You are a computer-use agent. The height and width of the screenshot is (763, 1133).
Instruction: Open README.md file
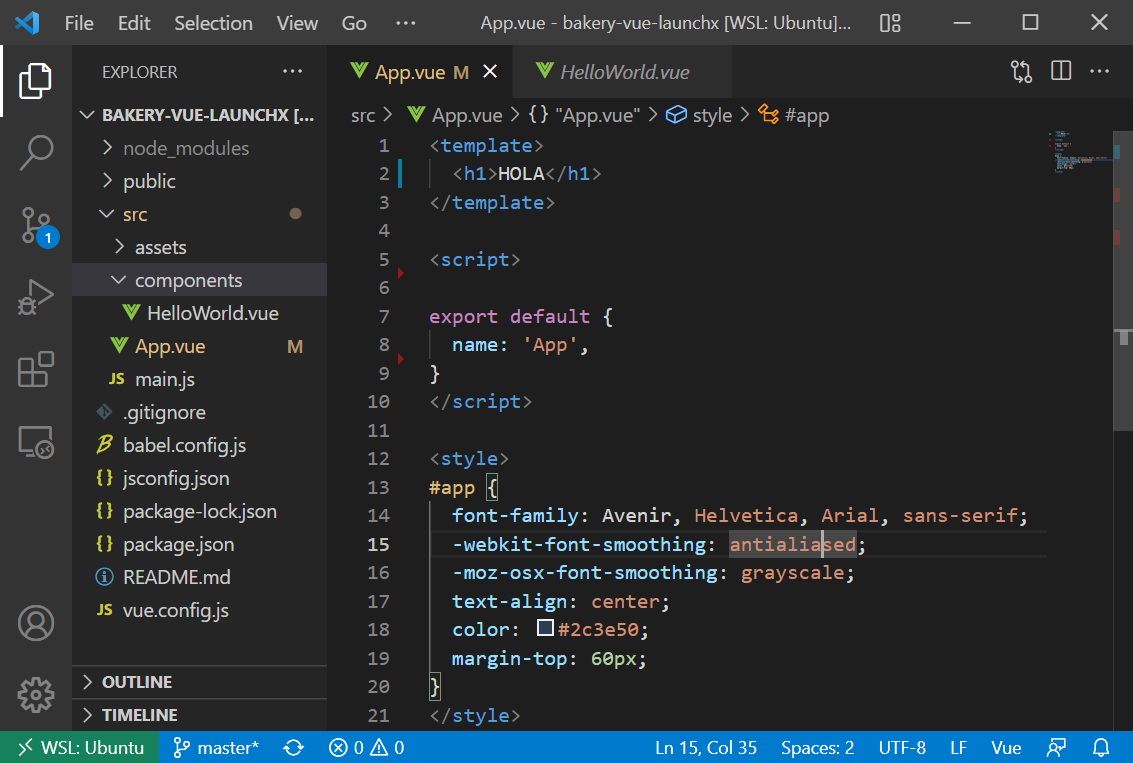[x=200, y=577]
